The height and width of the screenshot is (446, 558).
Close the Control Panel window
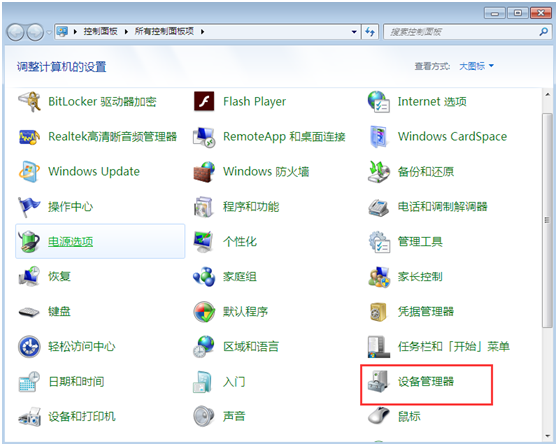(541, 13)
